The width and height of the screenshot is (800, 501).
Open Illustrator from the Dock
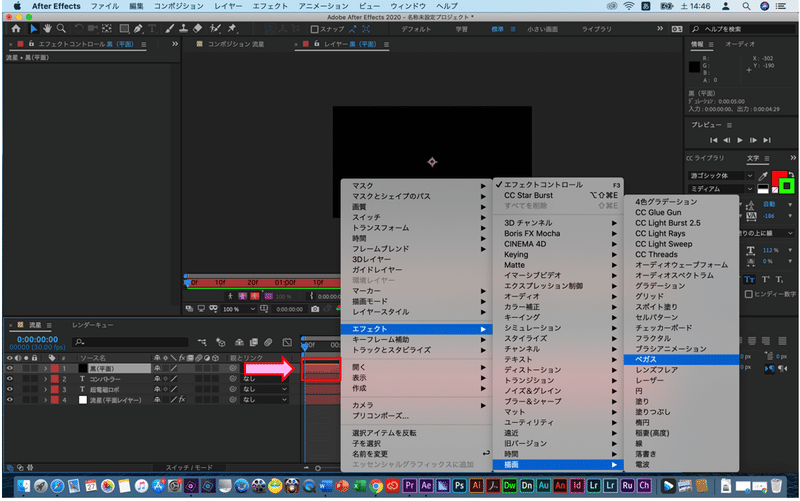476,486
